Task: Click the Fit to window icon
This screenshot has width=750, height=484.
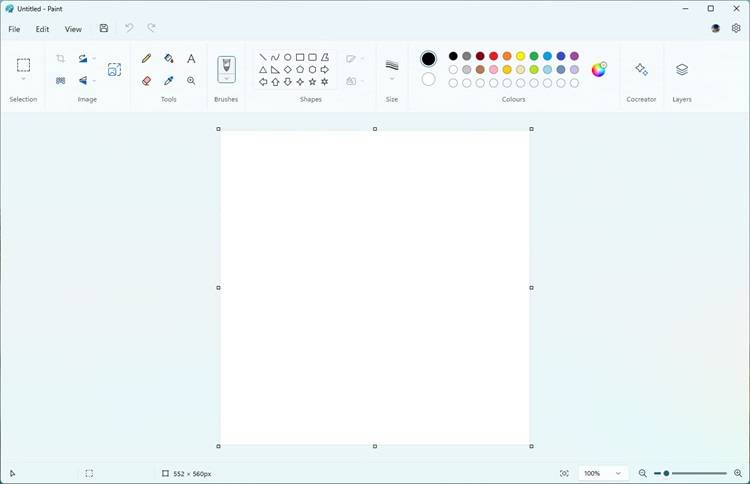Action: point(564,473)
